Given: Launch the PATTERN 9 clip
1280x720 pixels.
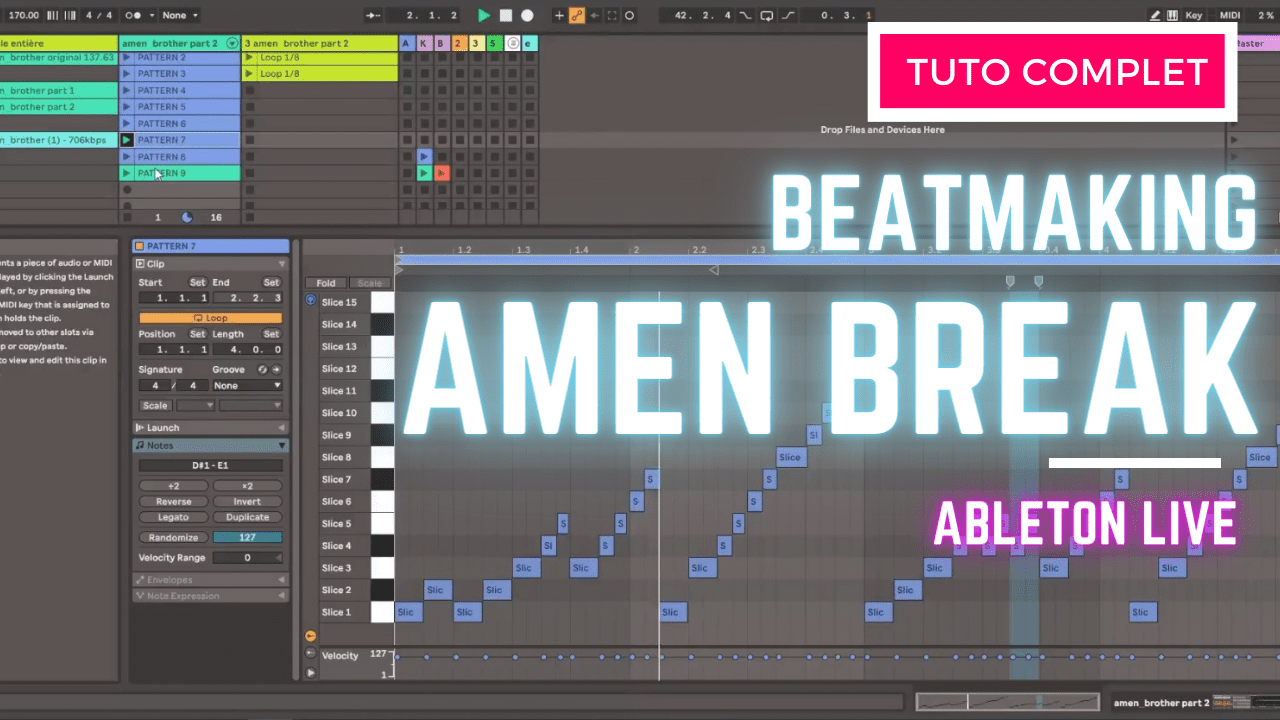Looking at the screenshot, I should click(127, 173).
